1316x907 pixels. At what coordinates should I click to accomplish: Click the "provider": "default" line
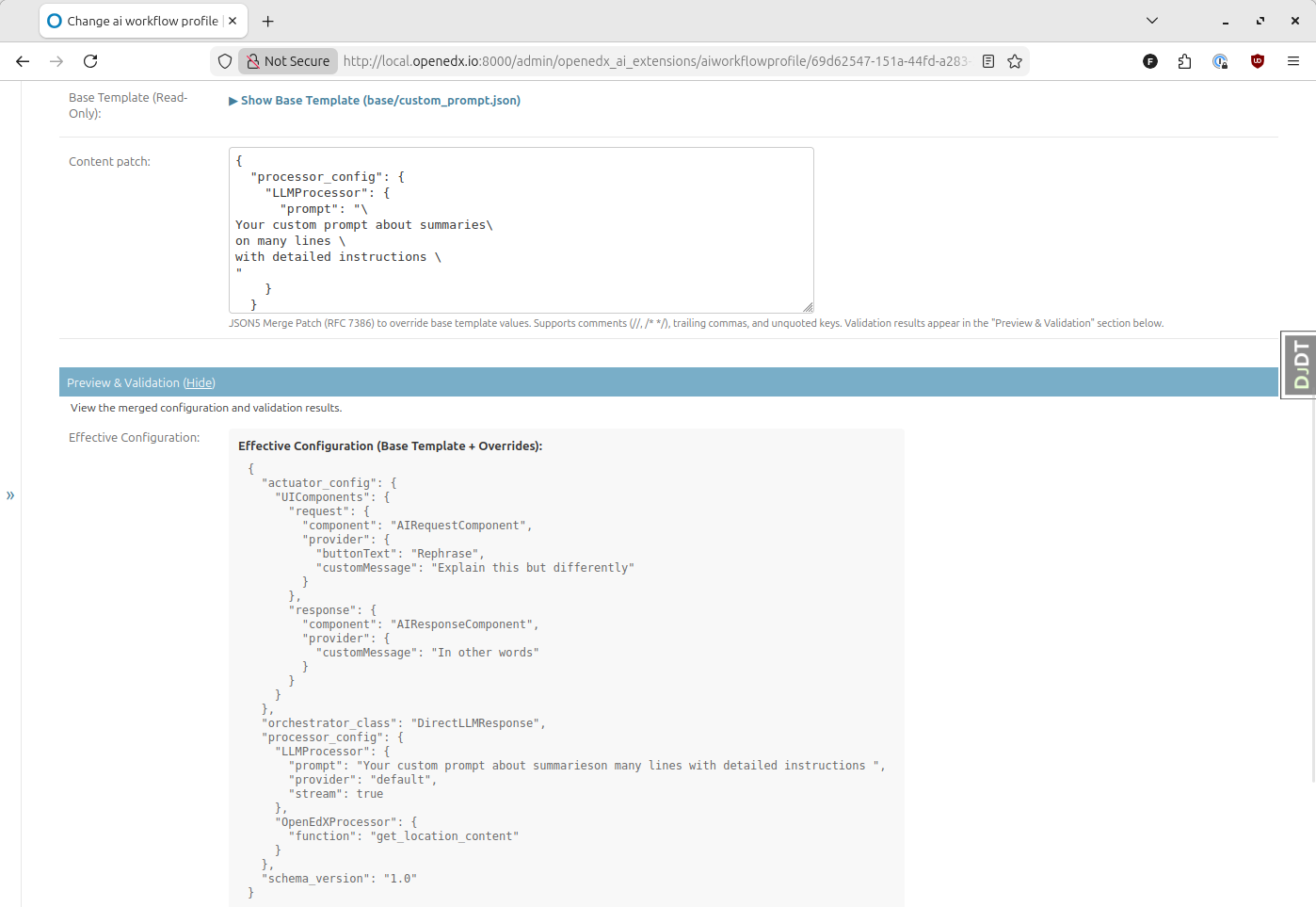pyautogui.click(x=363, y=780)
